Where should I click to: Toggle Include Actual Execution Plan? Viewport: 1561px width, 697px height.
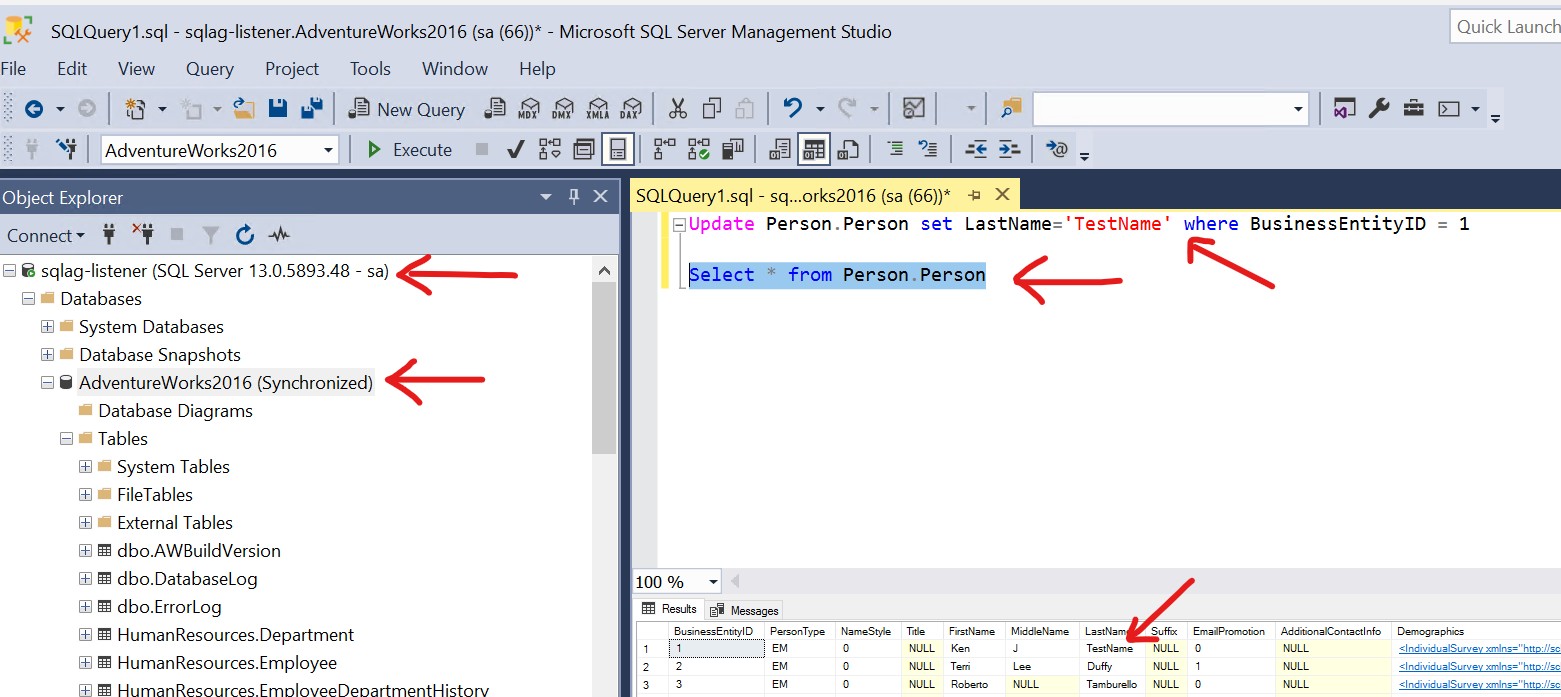click(665, 150)
